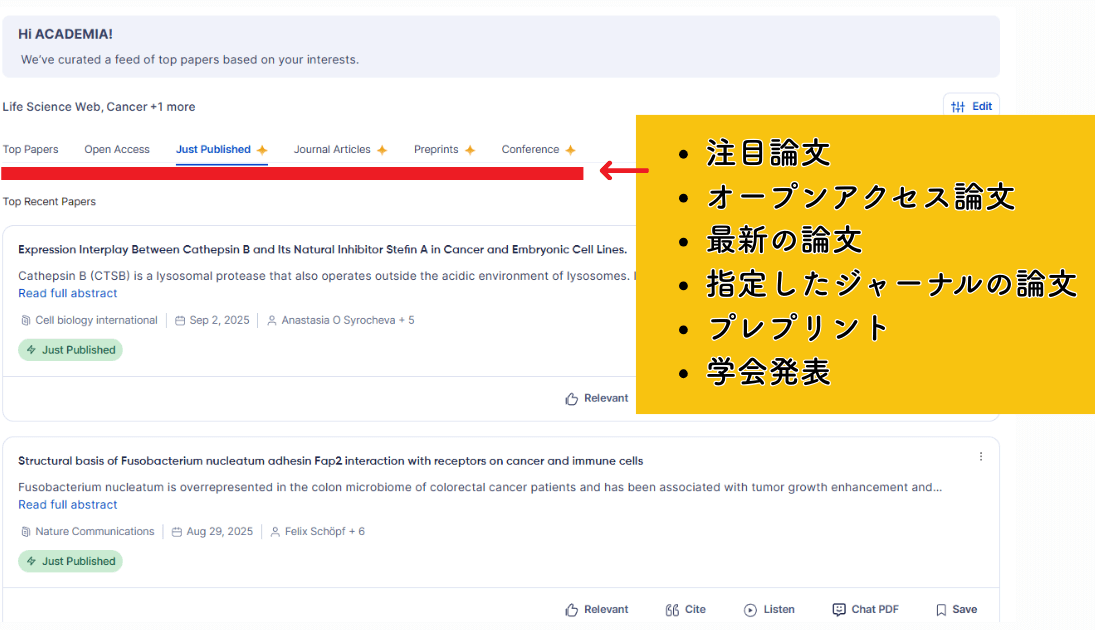Click Just Published badge on Cathepsin B paper
Image resolution: width=1095 pixels, height=630 pixels.
tap(71, 350)
